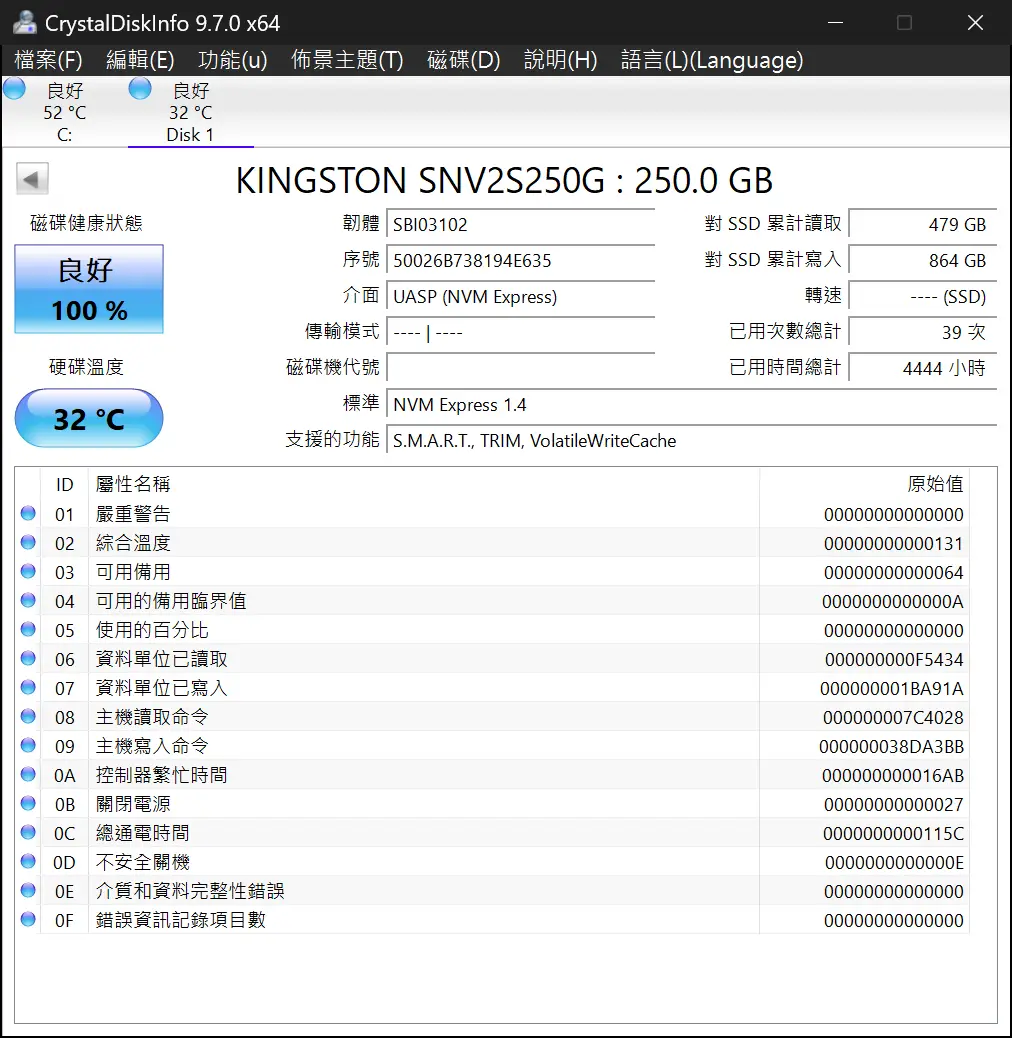The height and width of the screenshot is (1038, 1012).
Task: Click the features field S.M.A.R.T., TRIM, VolatileWriteCache
Action: coord(692,440)
